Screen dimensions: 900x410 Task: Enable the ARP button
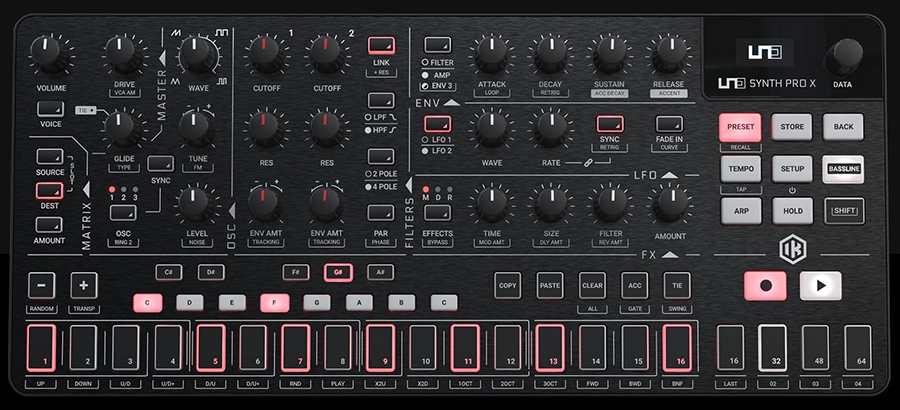click(x=741, y=211)
